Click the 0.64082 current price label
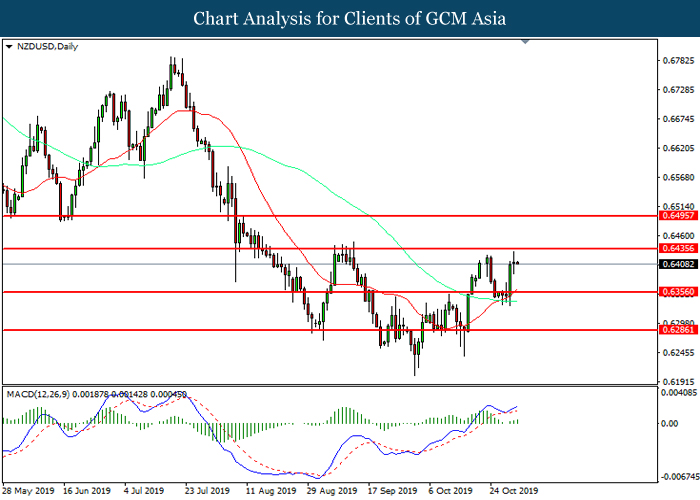700x500 pixels. 679,264
